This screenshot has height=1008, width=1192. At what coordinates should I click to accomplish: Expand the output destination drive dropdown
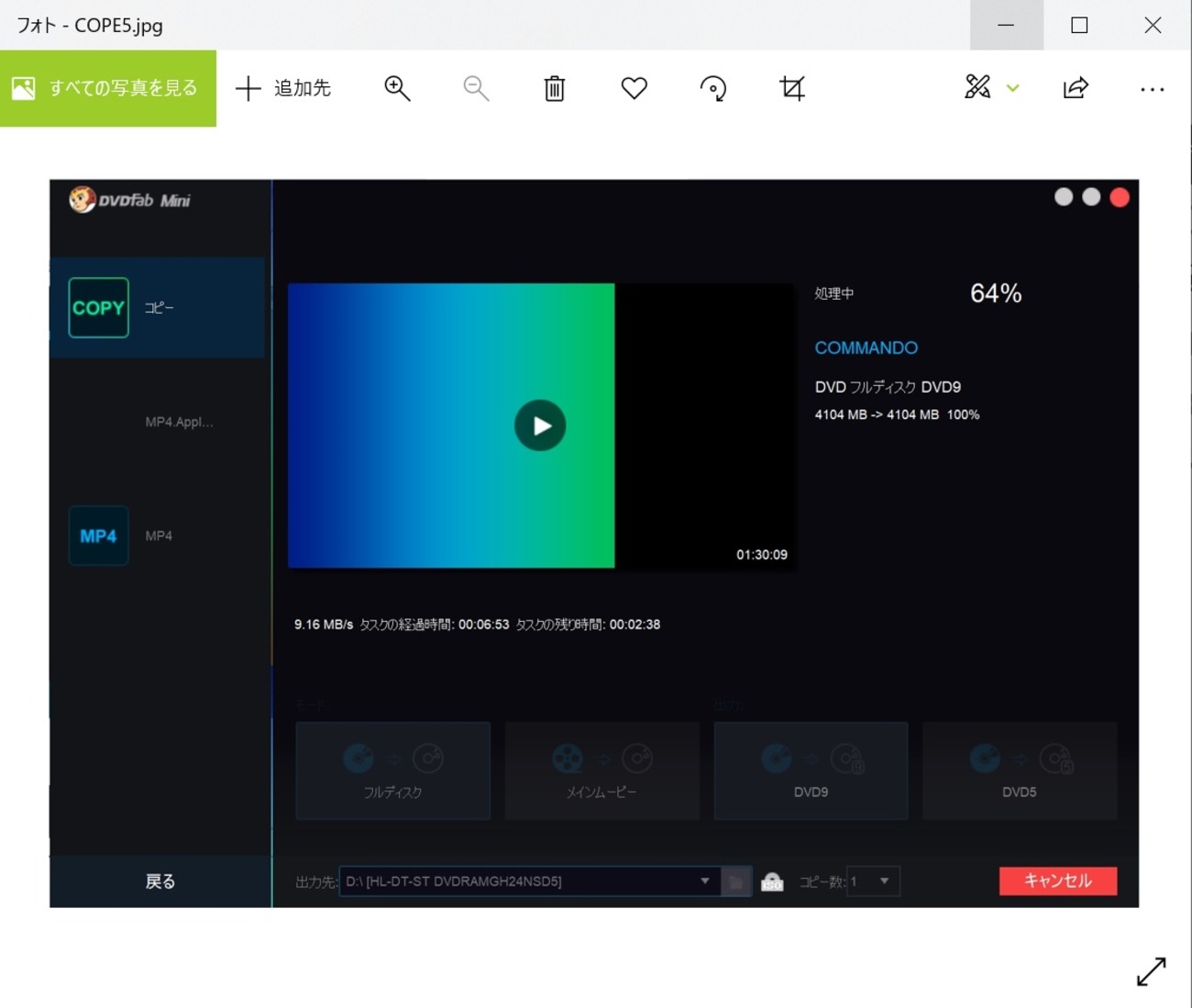[704, 881]
